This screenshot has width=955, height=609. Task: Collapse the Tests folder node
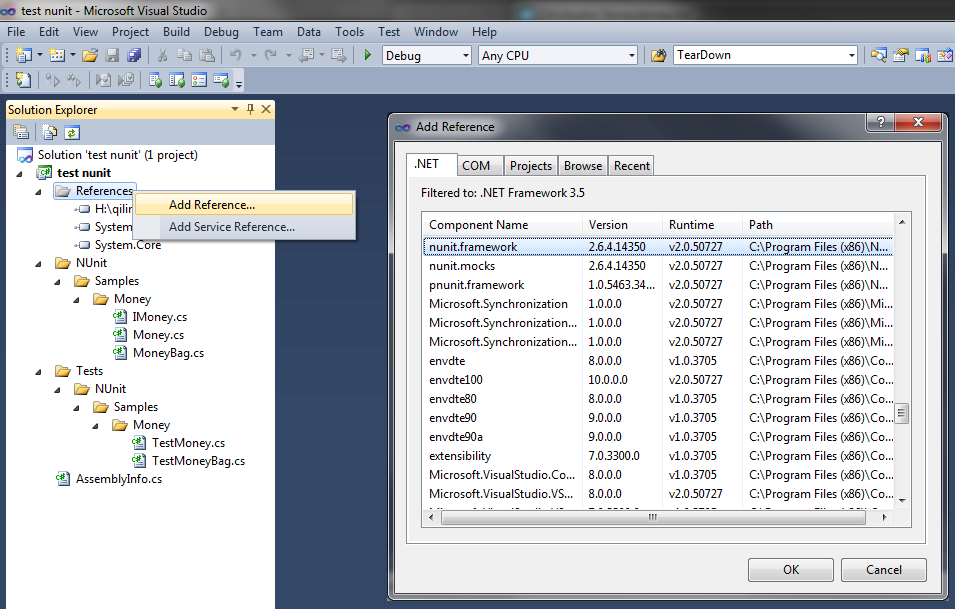coord(39,371)
